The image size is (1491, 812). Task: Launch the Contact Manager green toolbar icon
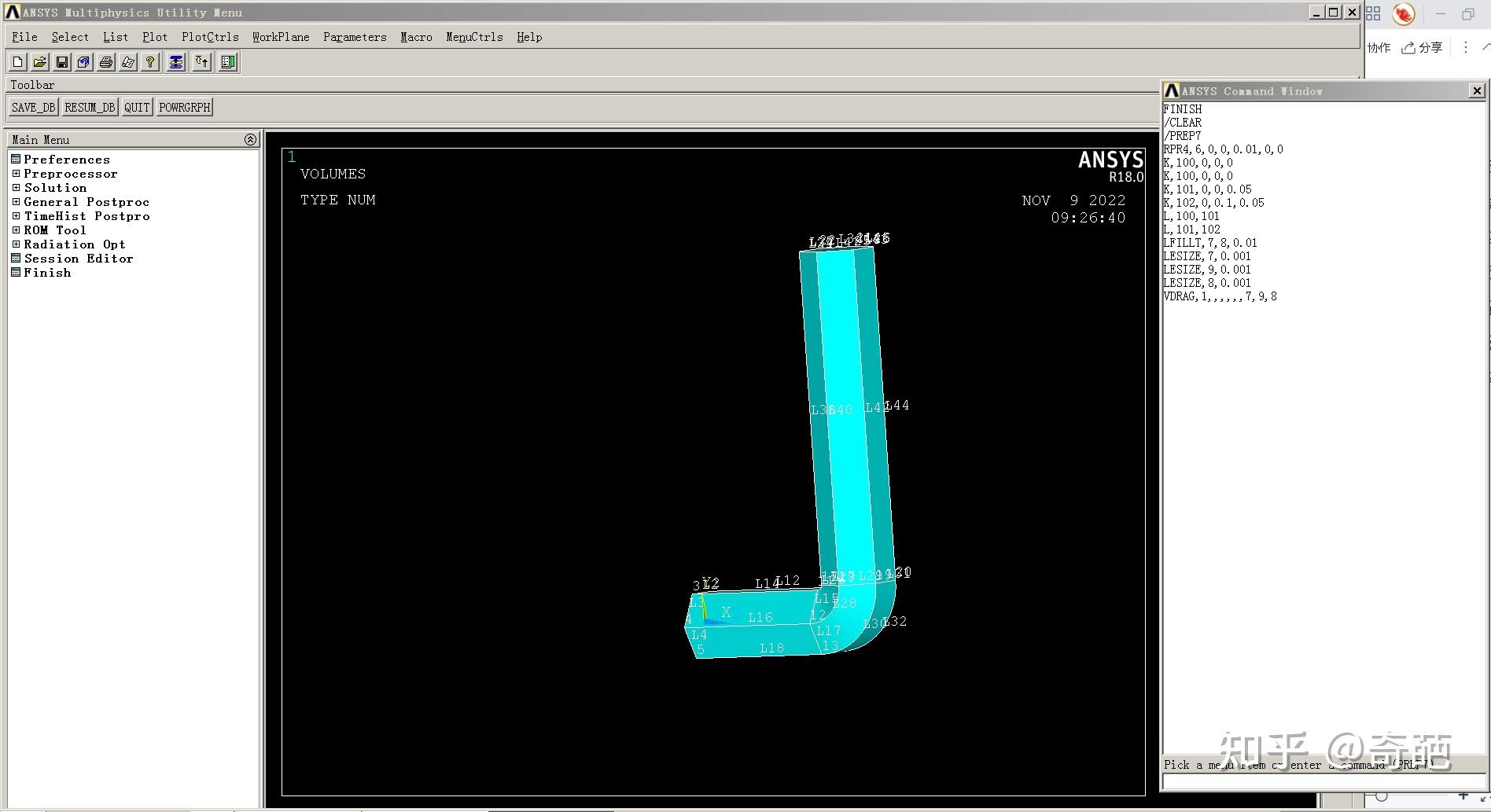coord(227,62)
